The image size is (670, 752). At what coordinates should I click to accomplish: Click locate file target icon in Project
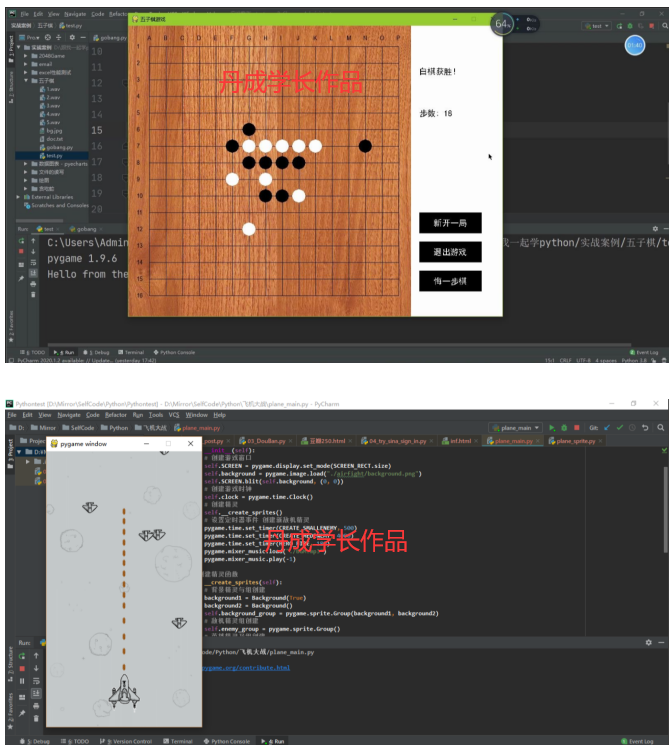47,37
